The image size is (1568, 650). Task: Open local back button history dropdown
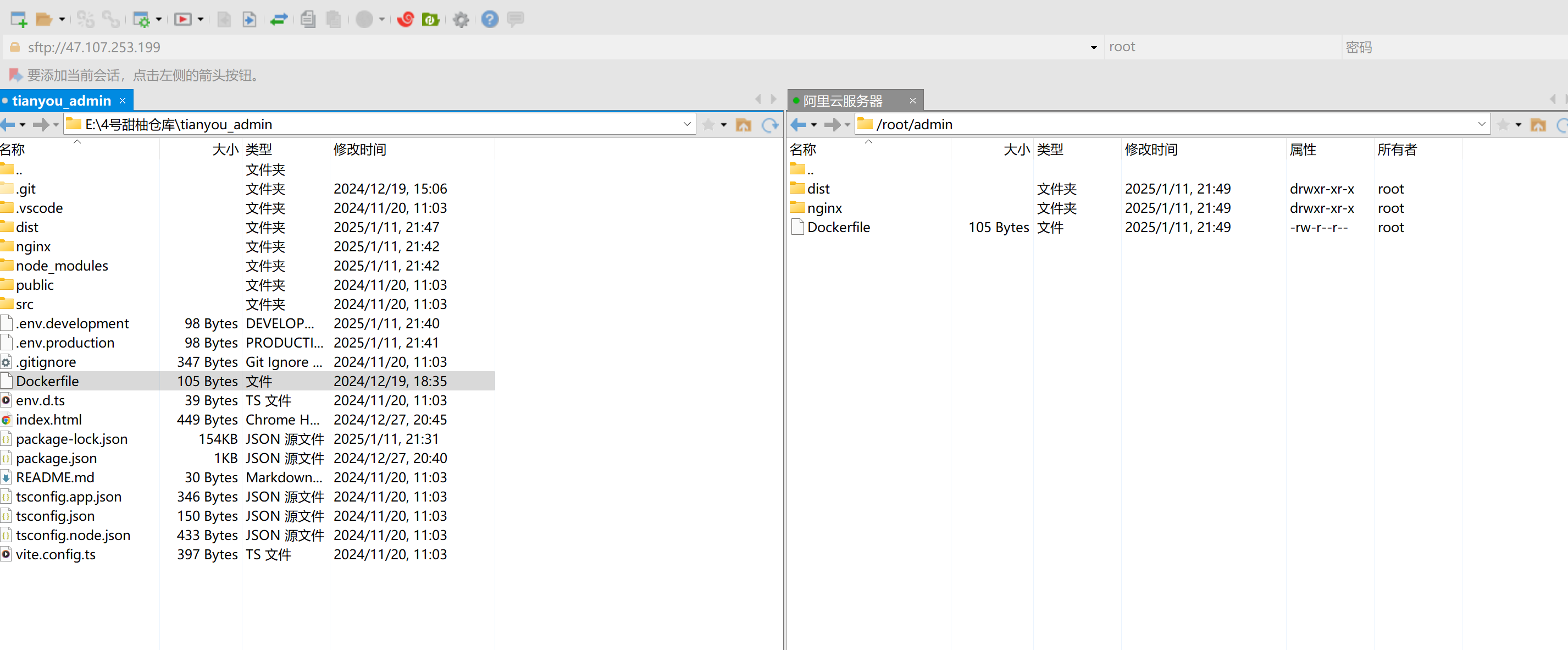point(23,125)
